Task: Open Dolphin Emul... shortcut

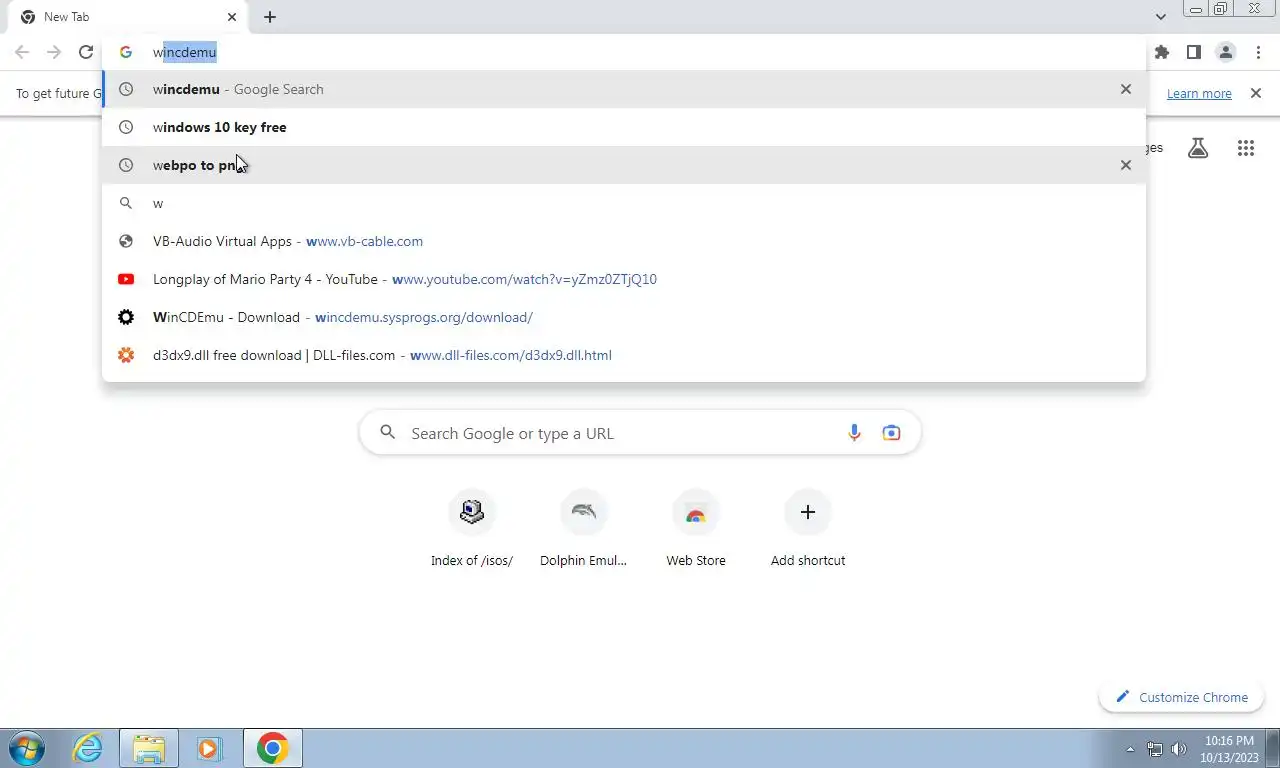Action: click(584, 529)
